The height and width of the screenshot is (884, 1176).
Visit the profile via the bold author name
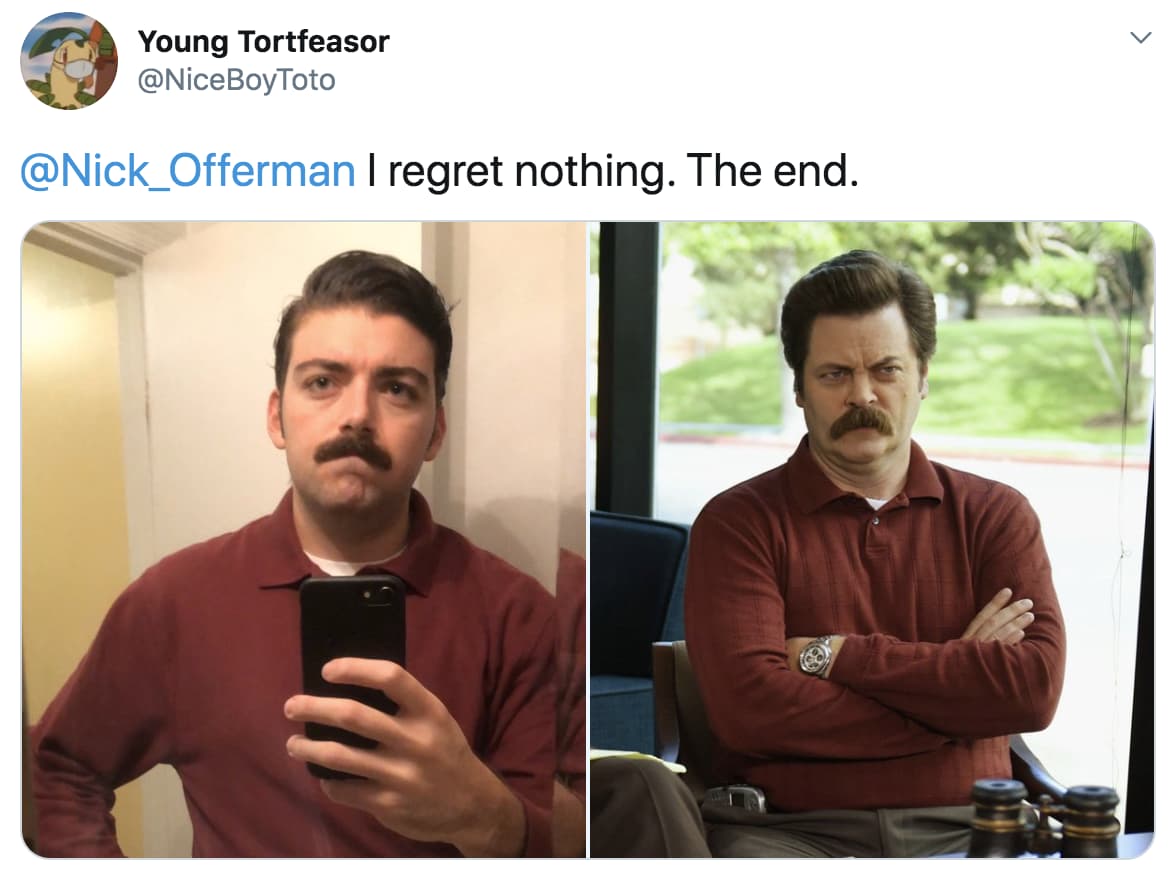click(x=263, y=41)
